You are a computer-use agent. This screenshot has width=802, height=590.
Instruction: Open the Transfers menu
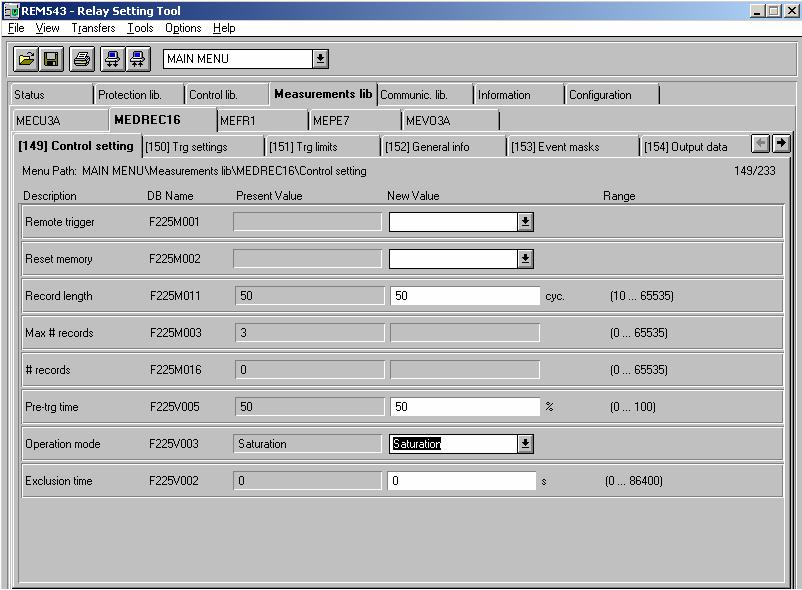(93, 28)
